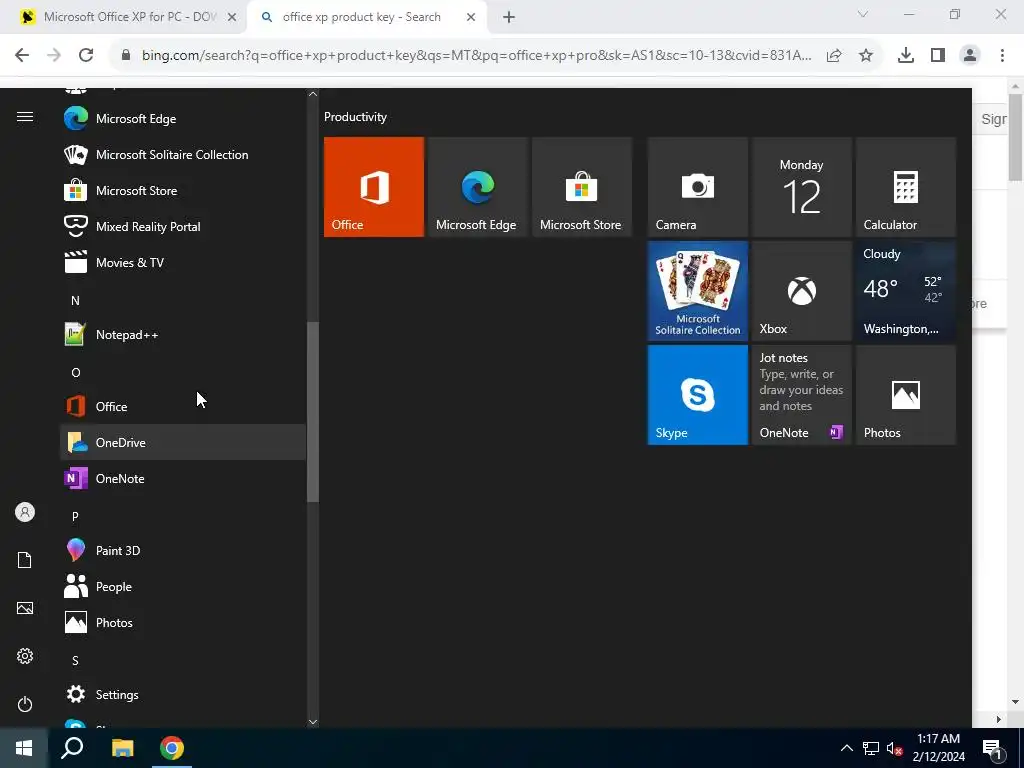This screenshot has width=1024, height=768.
Task: Launch Movies & TV app
Action: point(183,263)
